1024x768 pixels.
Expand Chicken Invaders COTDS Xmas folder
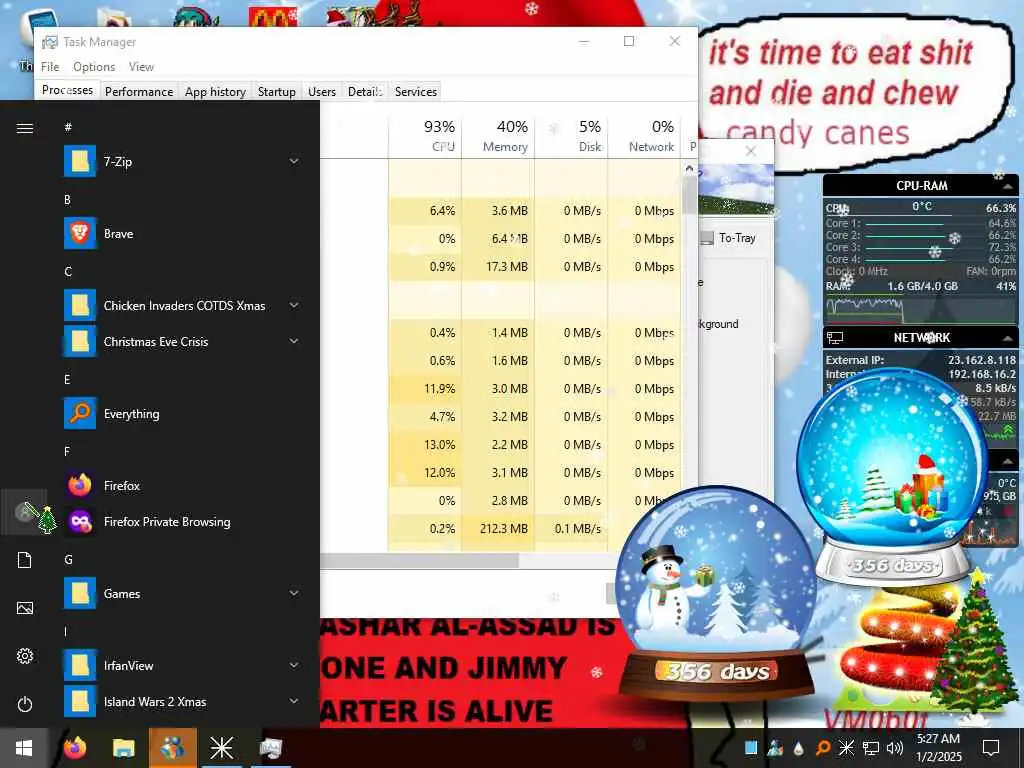tap(294, 305)
